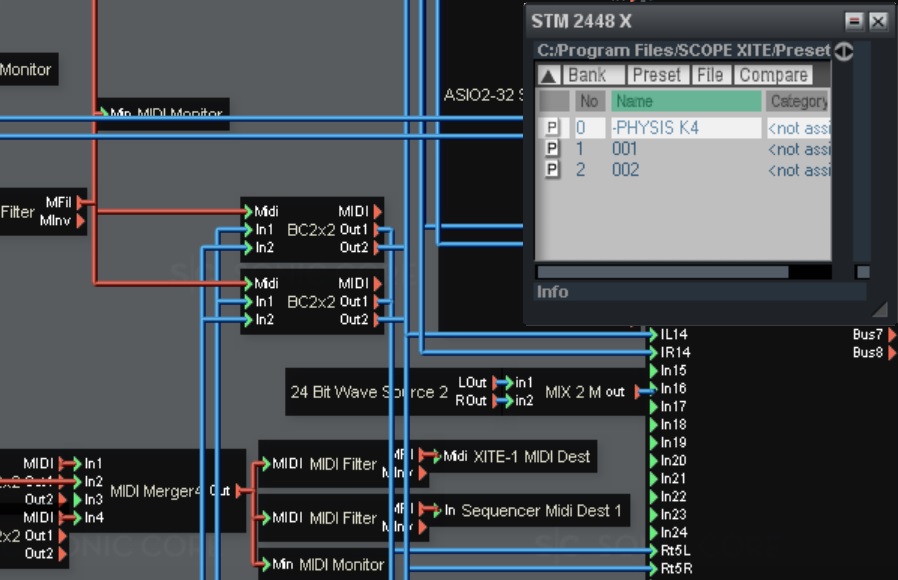Click LOut pad of 24 Bit Wave Source 2
This screenshot has height=580, width=898.
[x=496, y=382]
